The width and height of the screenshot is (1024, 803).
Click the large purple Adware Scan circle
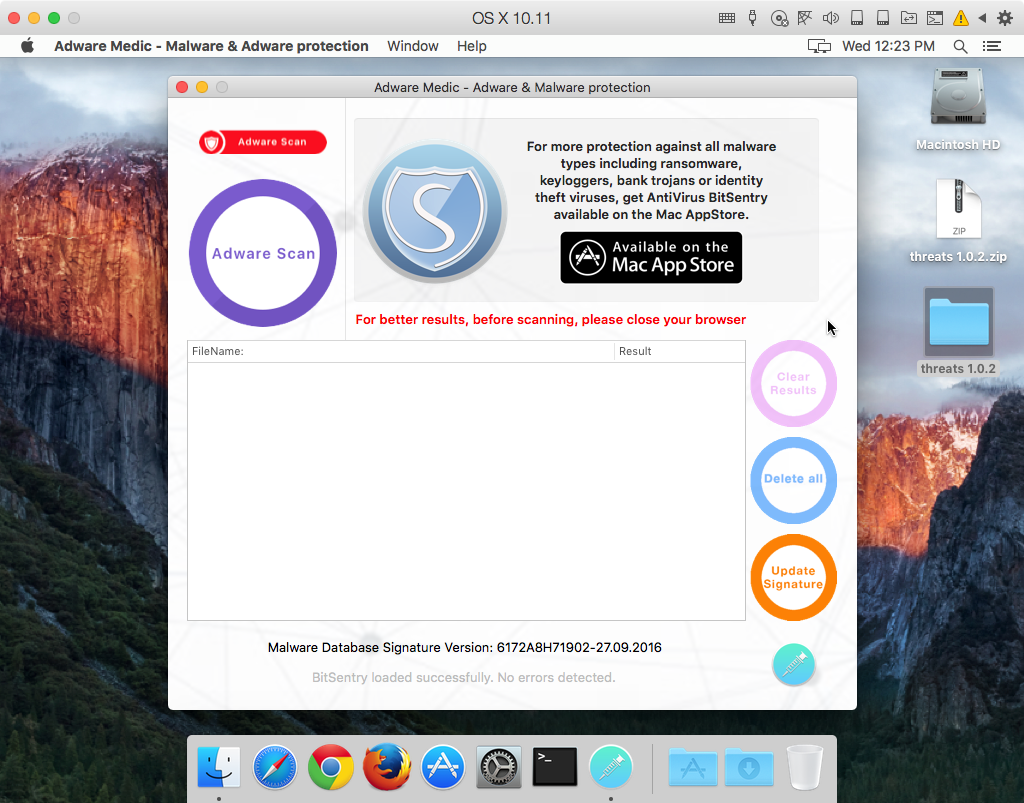(x=263, y=253)
